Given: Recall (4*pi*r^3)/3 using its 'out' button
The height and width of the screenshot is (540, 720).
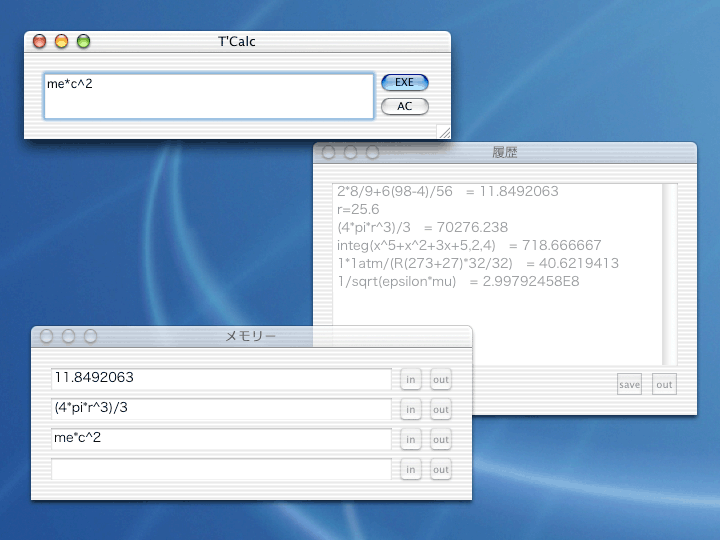Looking at the screenshot, I should tap(441, 410).
